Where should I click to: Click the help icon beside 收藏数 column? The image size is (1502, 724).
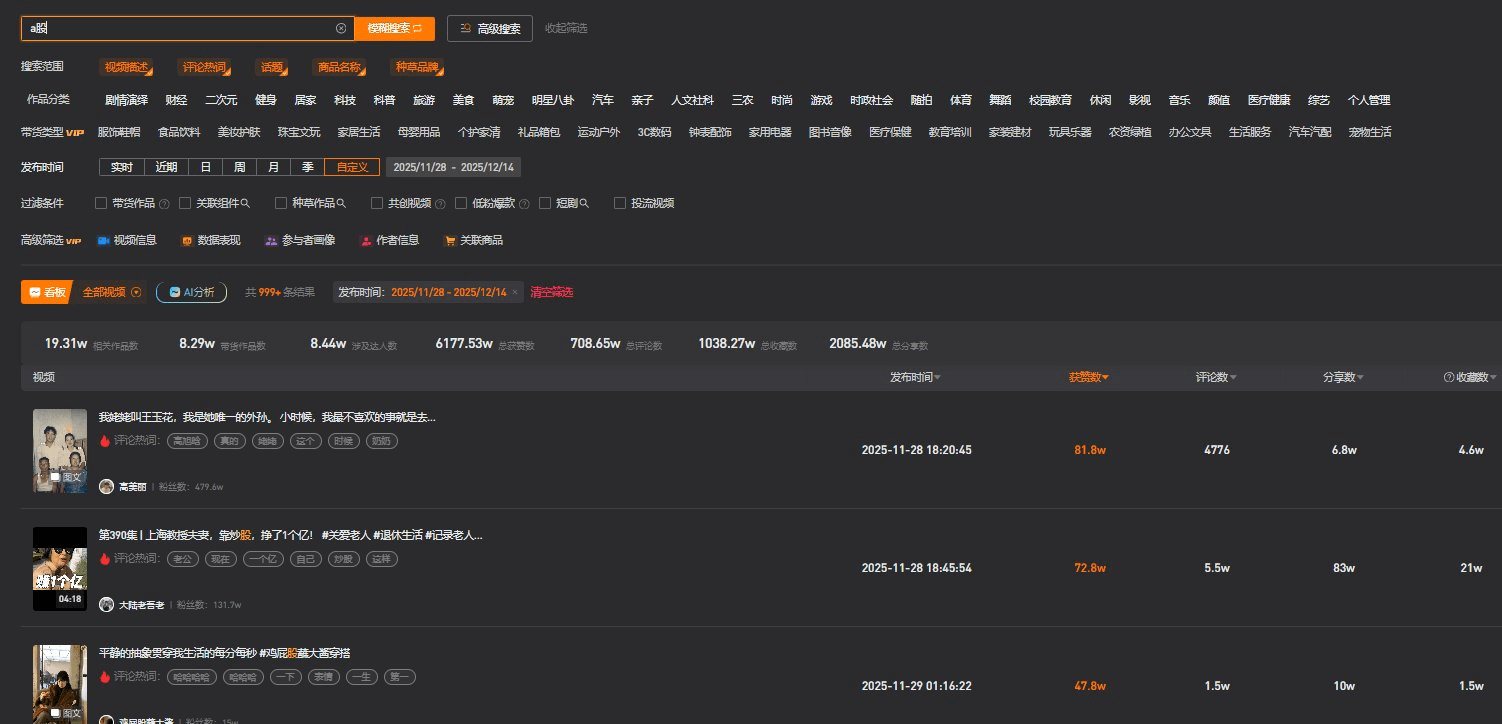coord(1448,377)
